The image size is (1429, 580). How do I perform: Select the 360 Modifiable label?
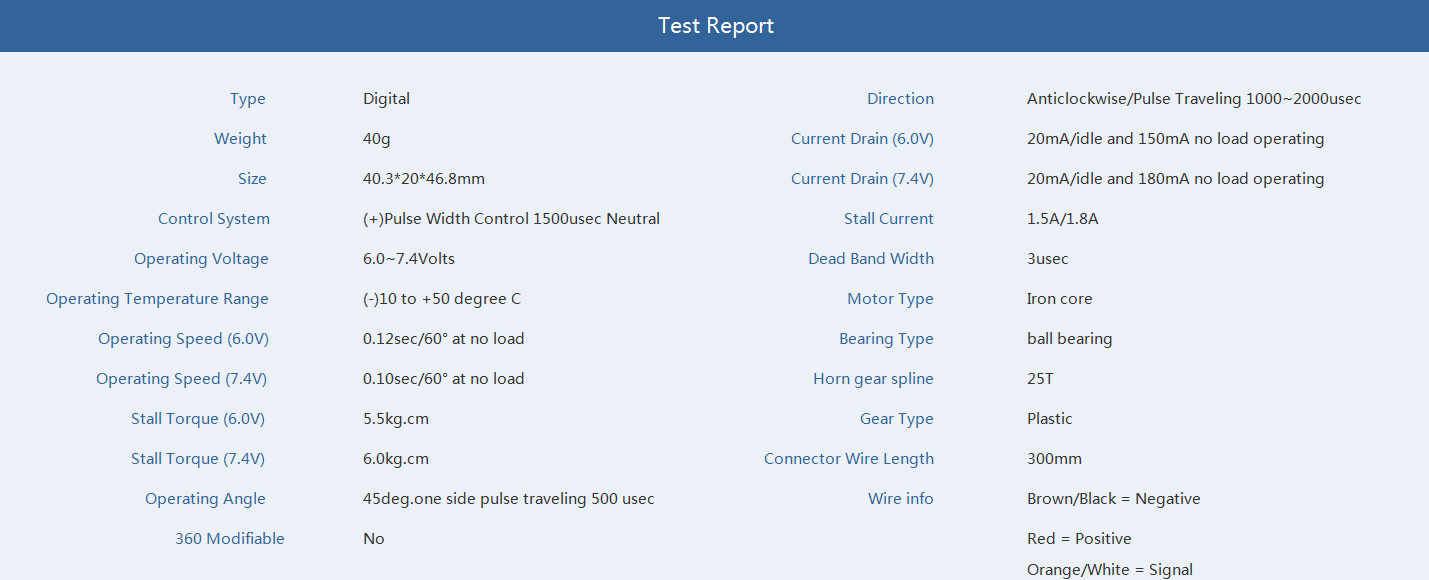[x=230, y=539]
